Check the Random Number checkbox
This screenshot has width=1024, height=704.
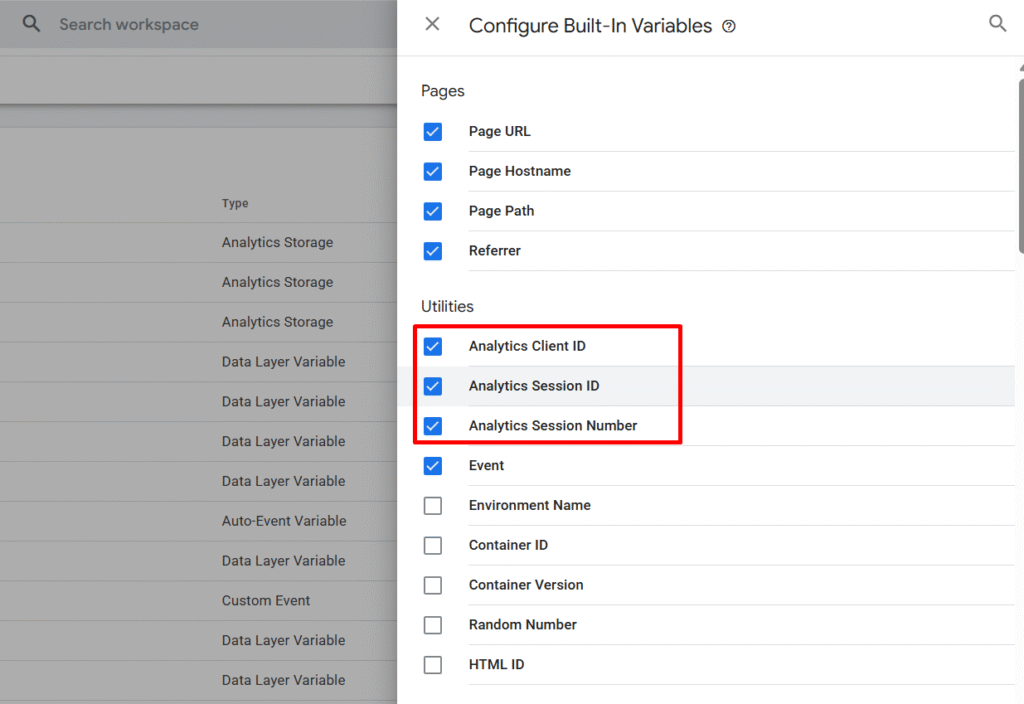pos(433,625)
